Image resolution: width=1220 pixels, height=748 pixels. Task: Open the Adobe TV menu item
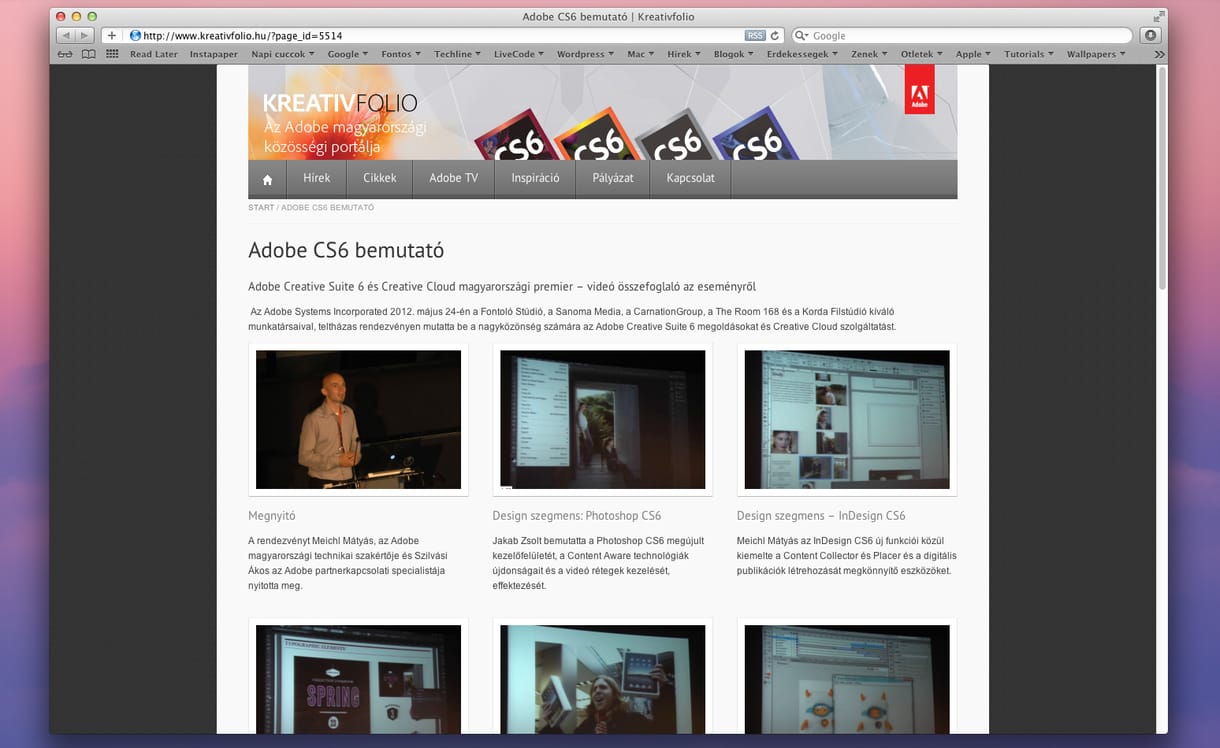coord(454,179)
